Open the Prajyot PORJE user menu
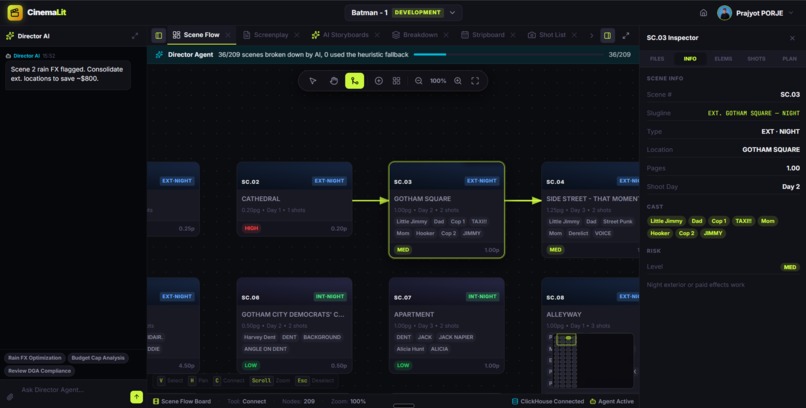806x408 pixels. pos(755,13)
